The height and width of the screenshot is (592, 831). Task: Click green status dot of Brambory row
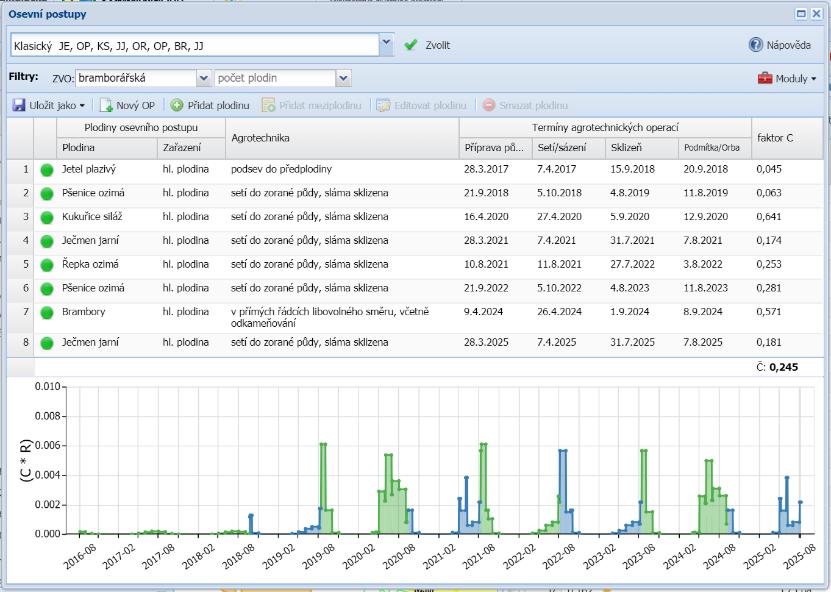click(47, 313)
